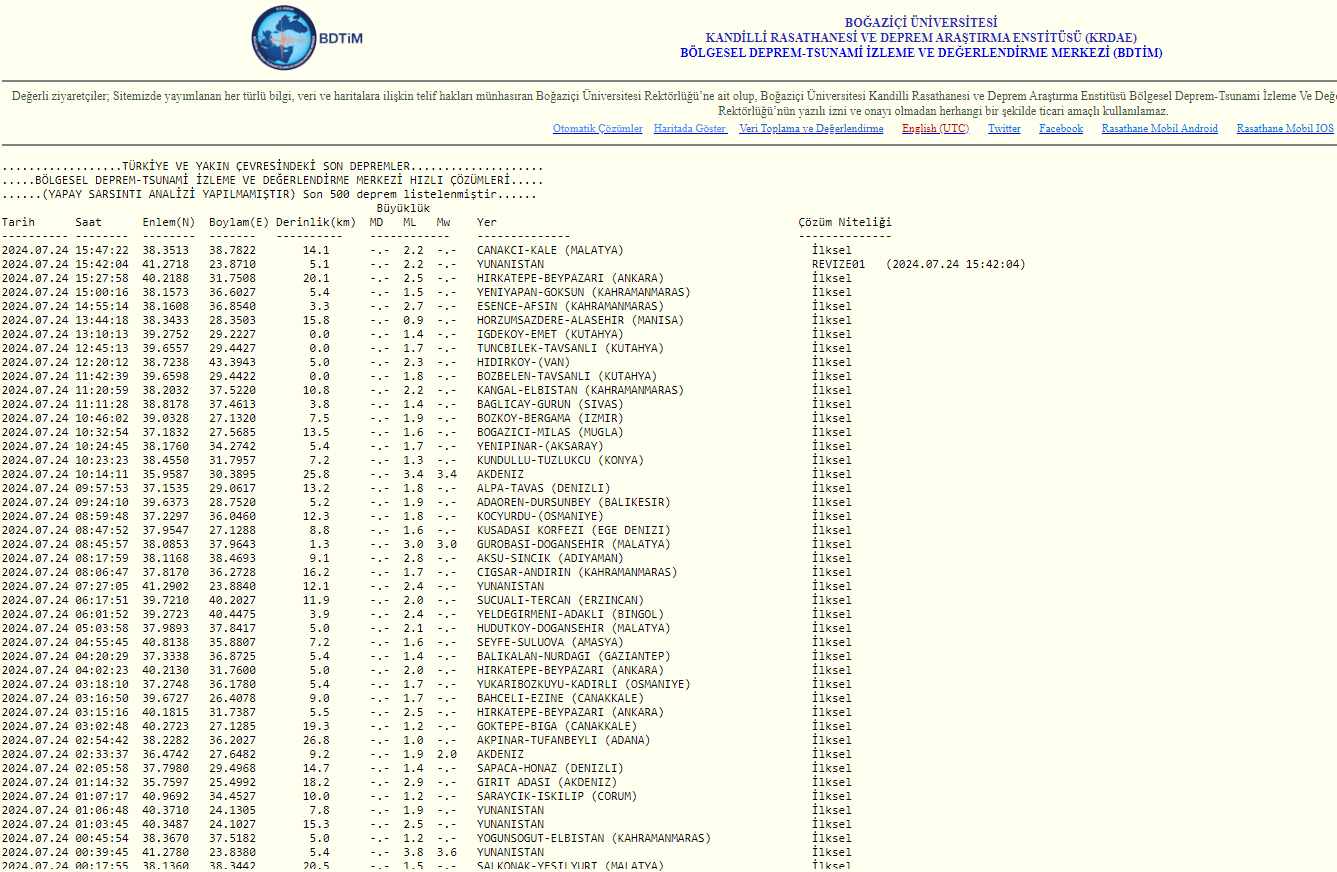Image resolution: width=1337 pixels, height=872 pixels.
Task: Click the Enlem(N) column header
Action: [168, 222]
